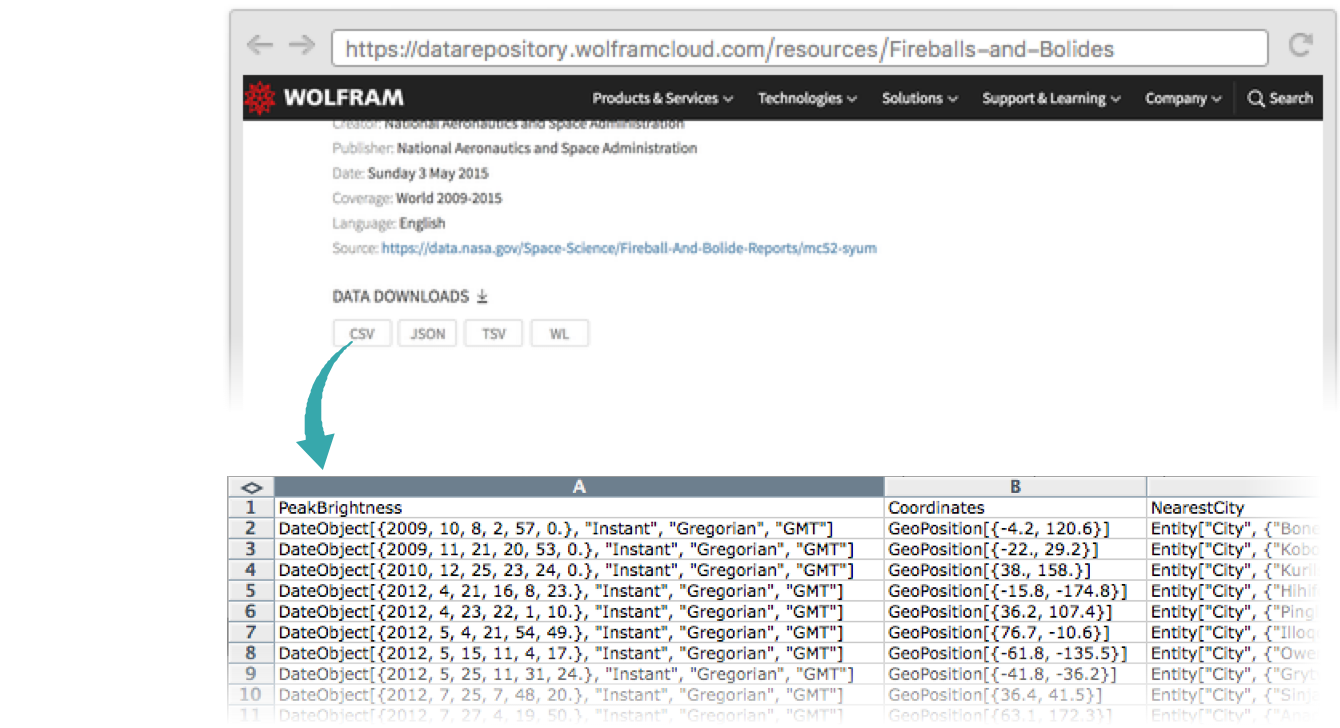Open the data.nasa.gov source link
This screenshot has width=1340, height=728.
point(629,248)
